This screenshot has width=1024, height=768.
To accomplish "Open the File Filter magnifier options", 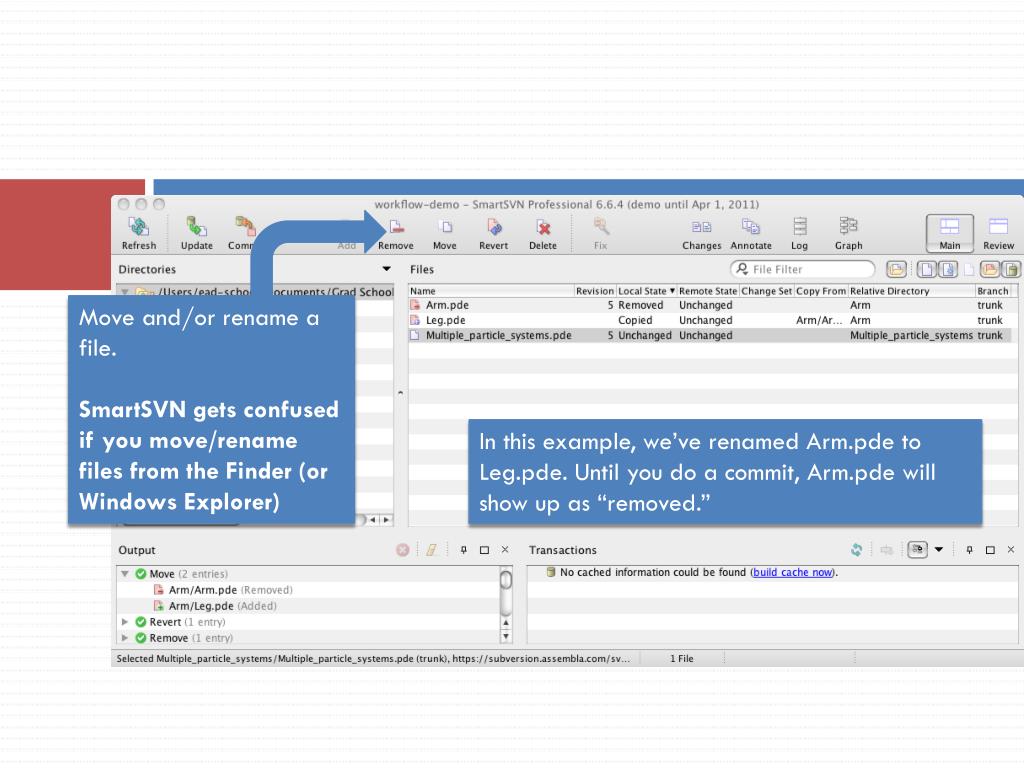I will coord(743,269).
